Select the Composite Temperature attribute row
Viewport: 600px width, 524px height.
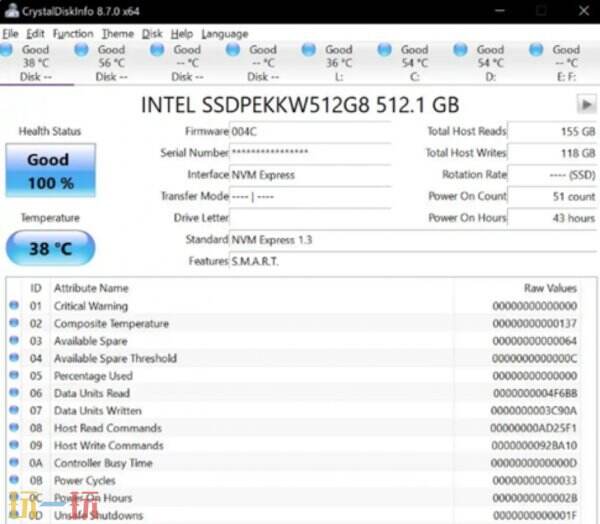point(294,323)
